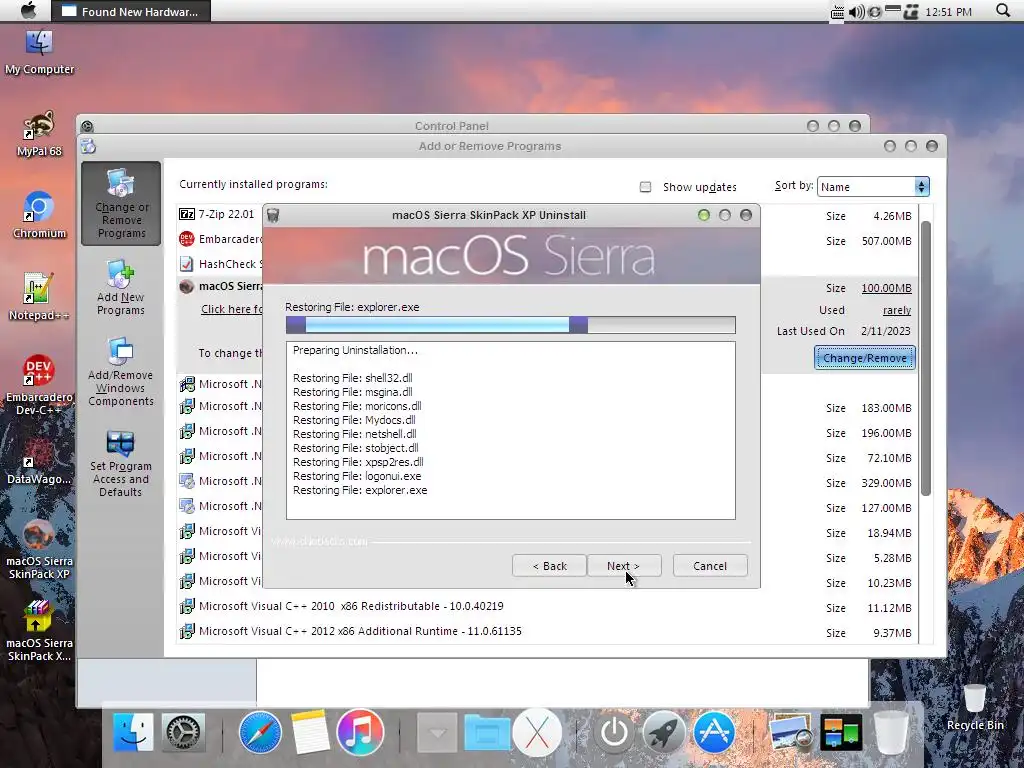This screenshot has width=1024, height=768.
Task: Click the down-arrow stack icon in dock
Action: coord(437,733)
